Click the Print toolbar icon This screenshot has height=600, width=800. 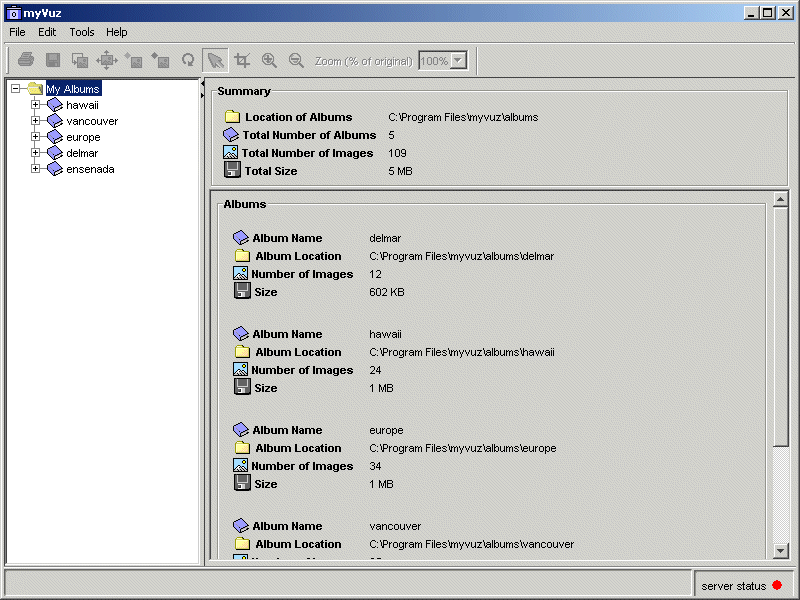coord(26,60)
